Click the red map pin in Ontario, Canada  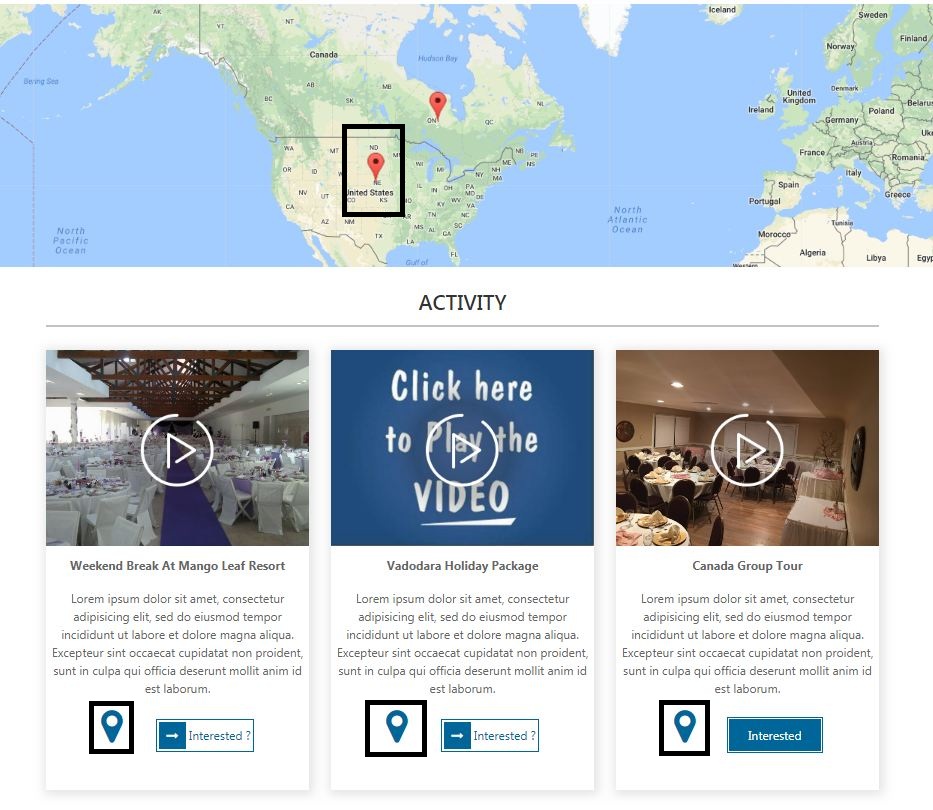[x=438, y=106]
